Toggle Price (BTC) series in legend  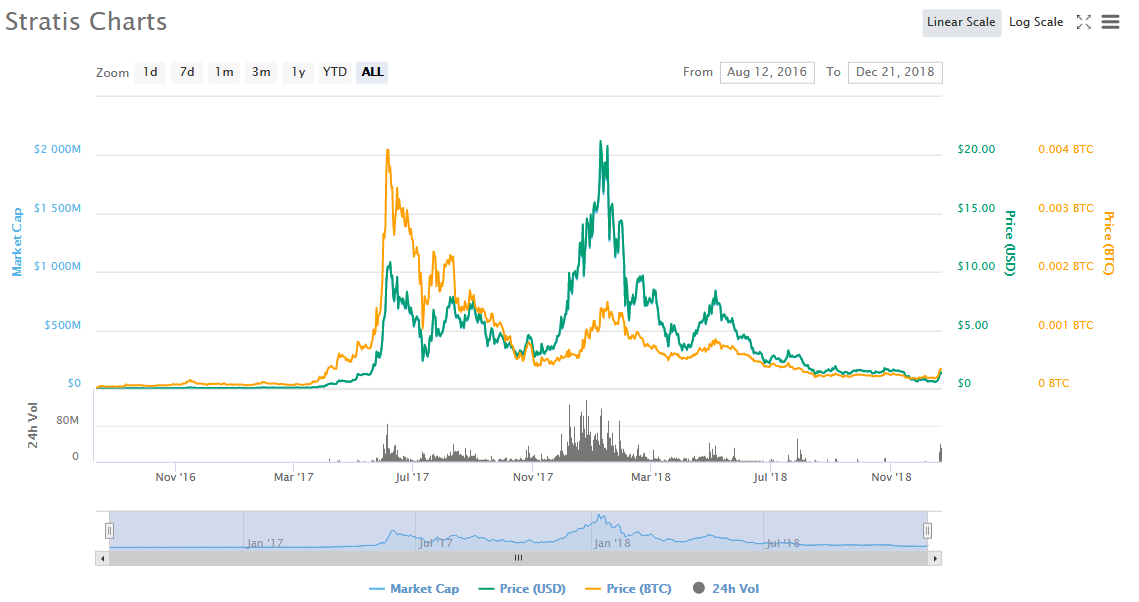pos(628,589)
